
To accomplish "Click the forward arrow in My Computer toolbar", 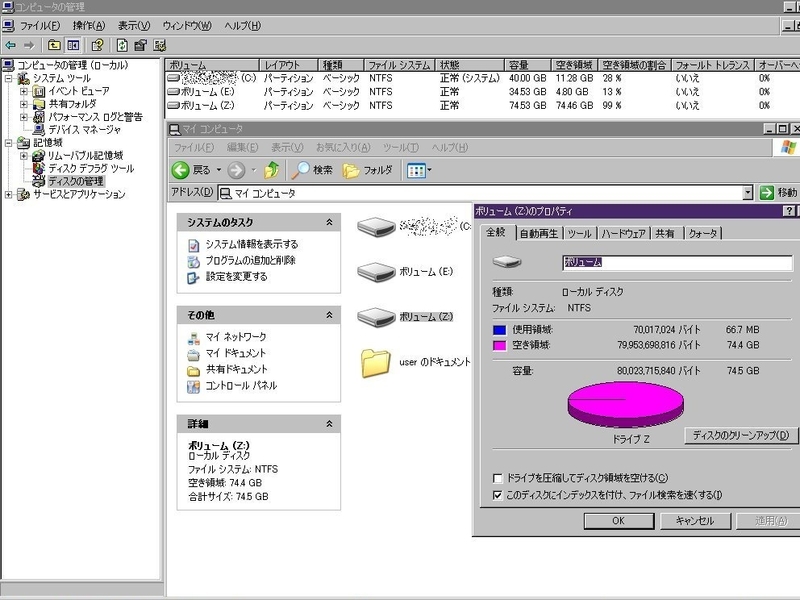I will pyautogui.click(x=236, y=170).
